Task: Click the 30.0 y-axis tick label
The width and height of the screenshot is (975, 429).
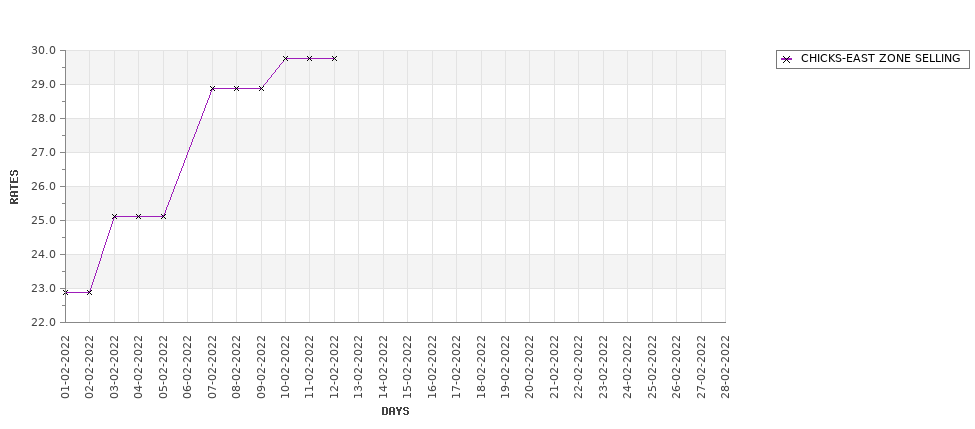Action: pos(44,50)
